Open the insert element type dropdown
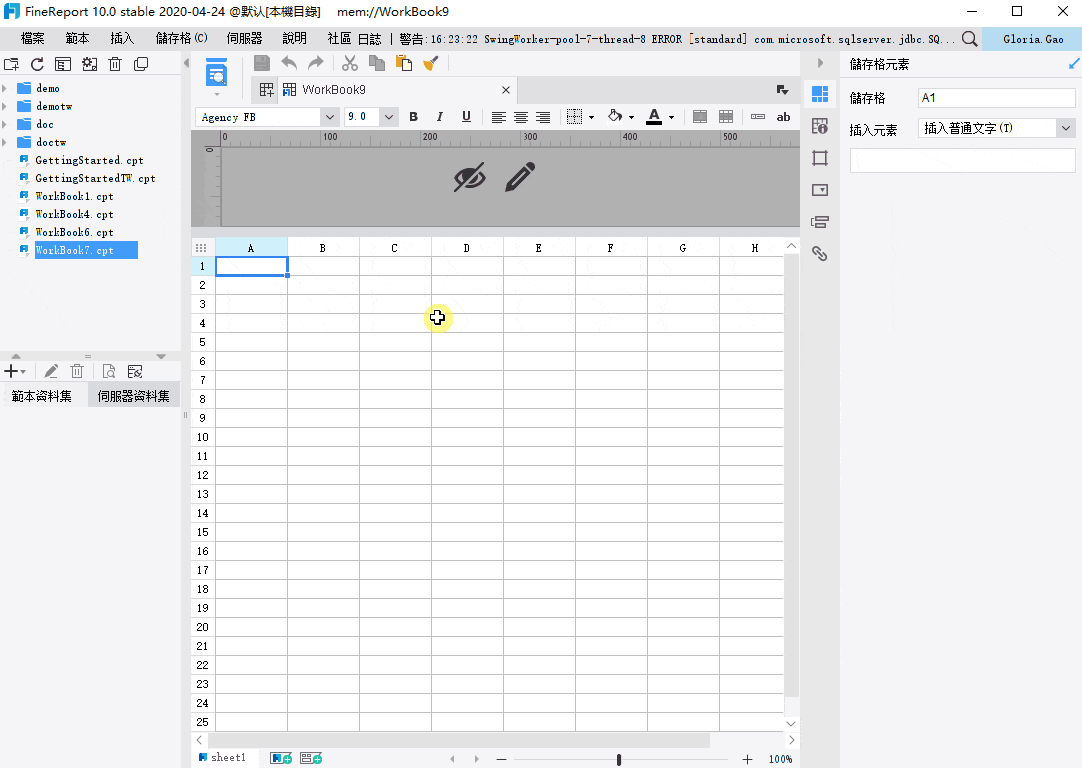 click(1066, 128)
